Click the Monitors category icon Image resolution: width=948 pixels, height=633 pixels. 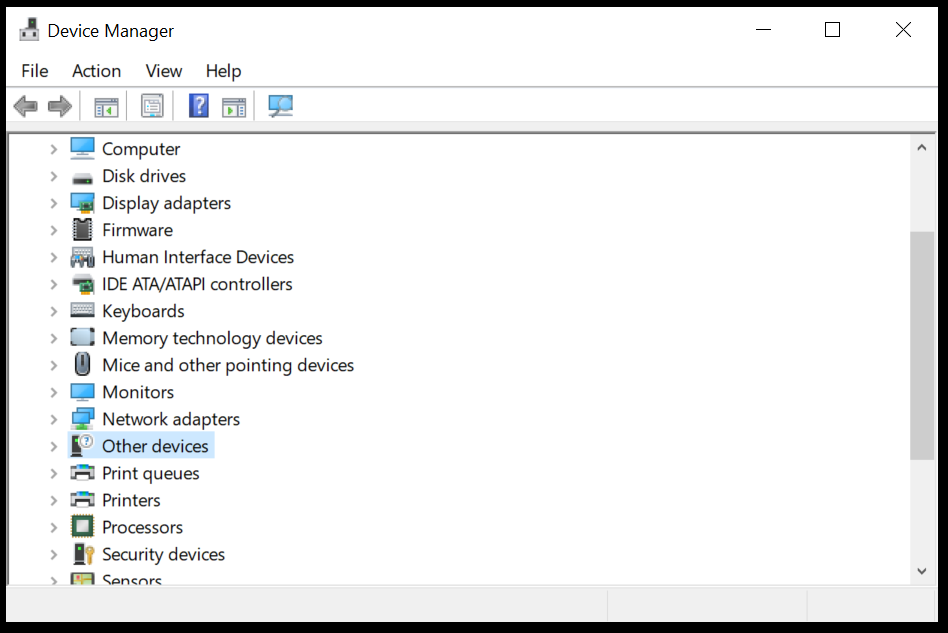pyautogui.click(x=82, y=392)
